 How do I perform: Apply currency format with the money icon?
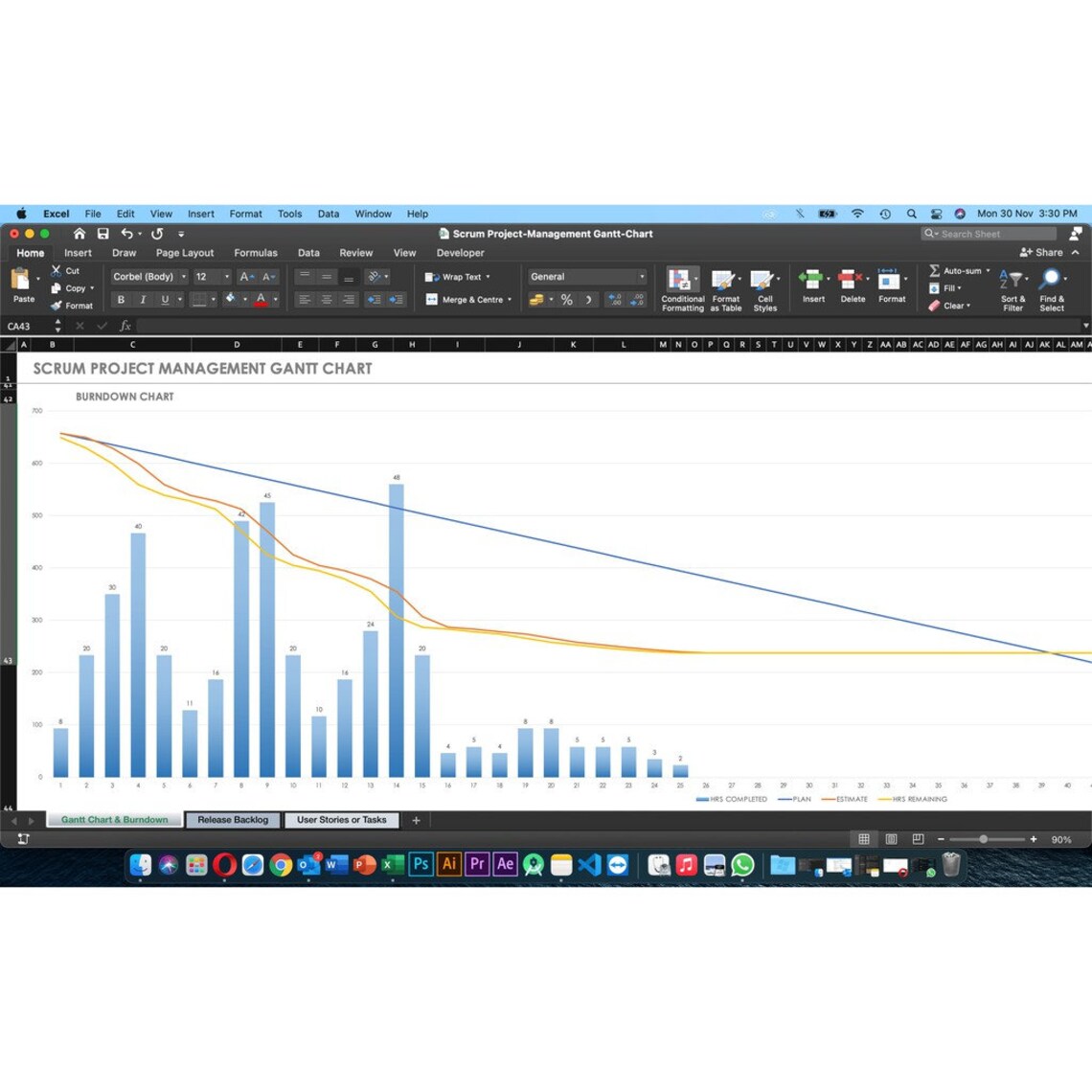(x=537, y=299)
